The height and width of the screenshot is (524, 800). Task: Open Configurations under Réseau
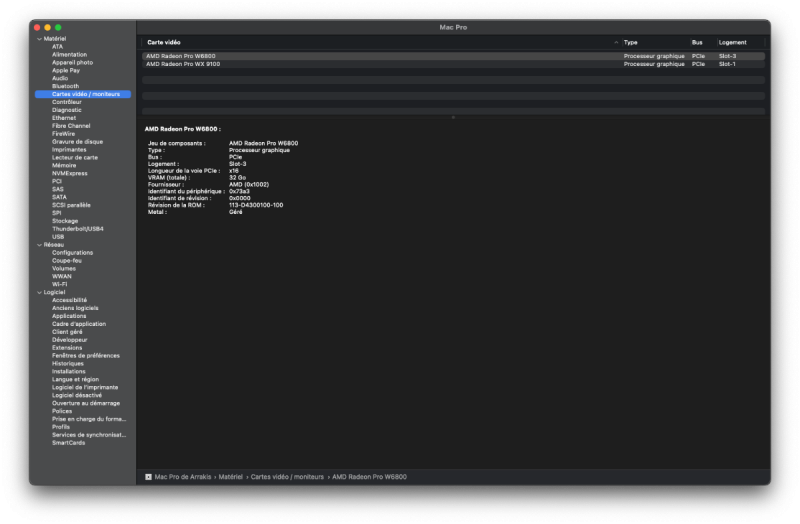pyautogui.click(x=72, y=253)
